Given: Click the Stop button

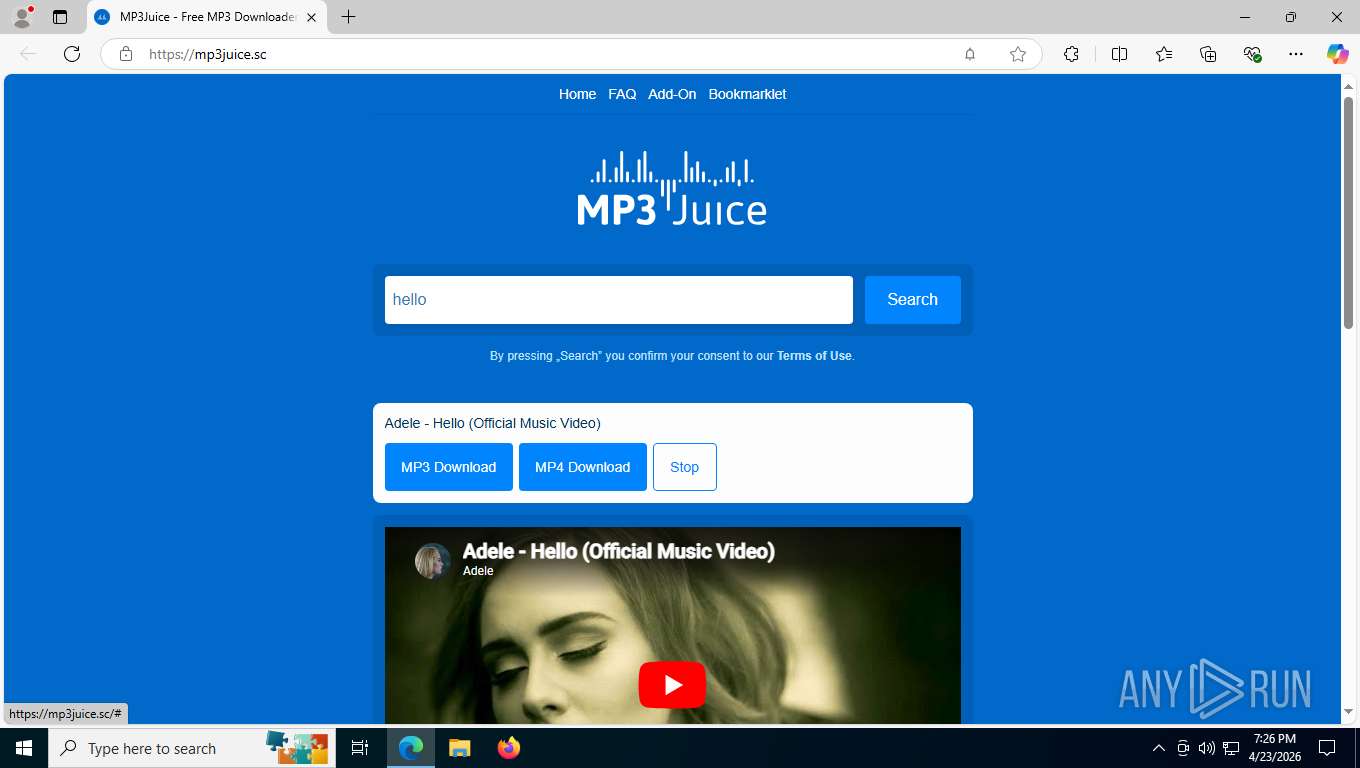Looking at the screenshot, I should coord(685,467).
